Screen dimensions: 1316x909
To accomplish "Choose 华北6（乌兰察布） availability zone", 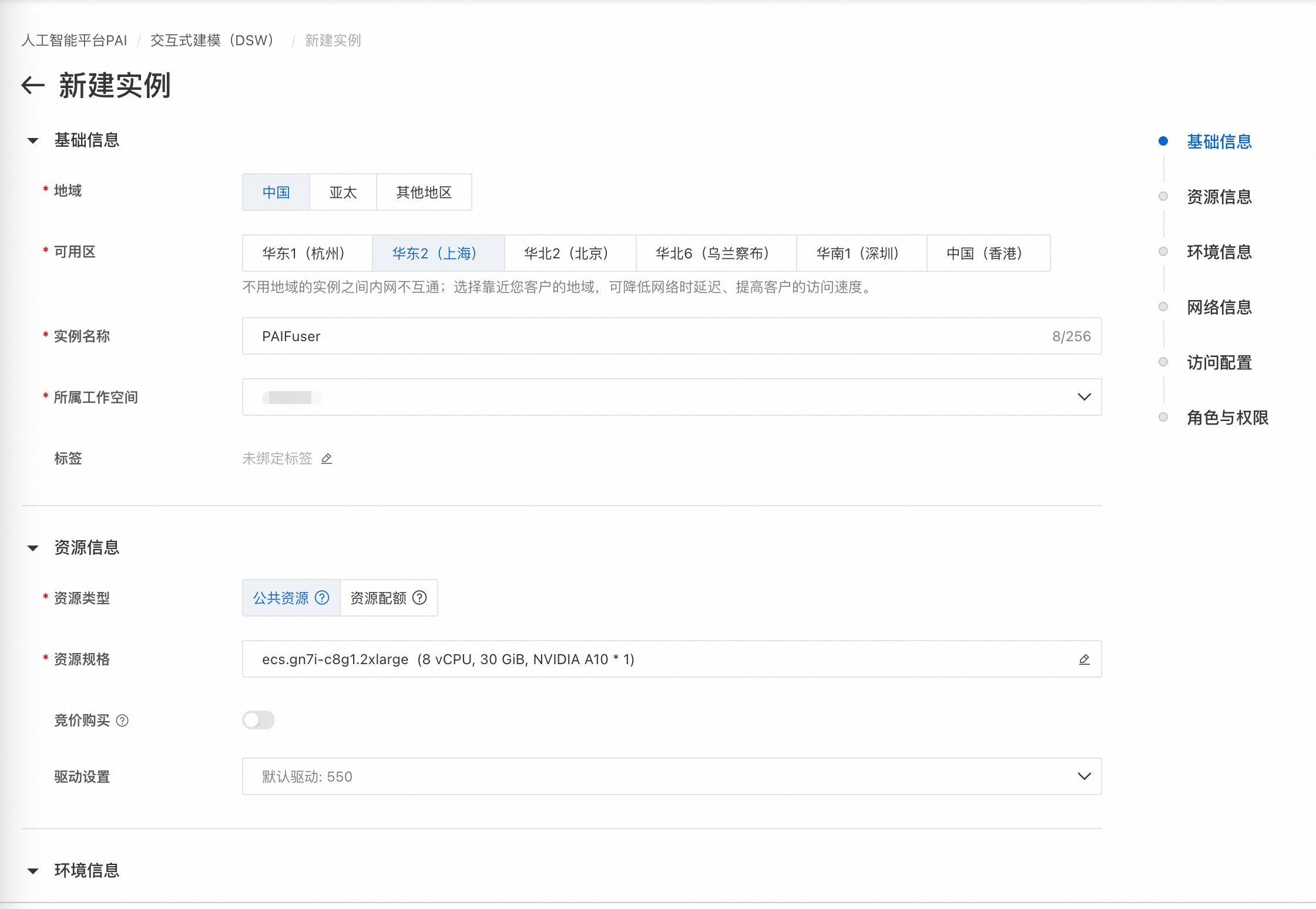I will tap(716, 253).
